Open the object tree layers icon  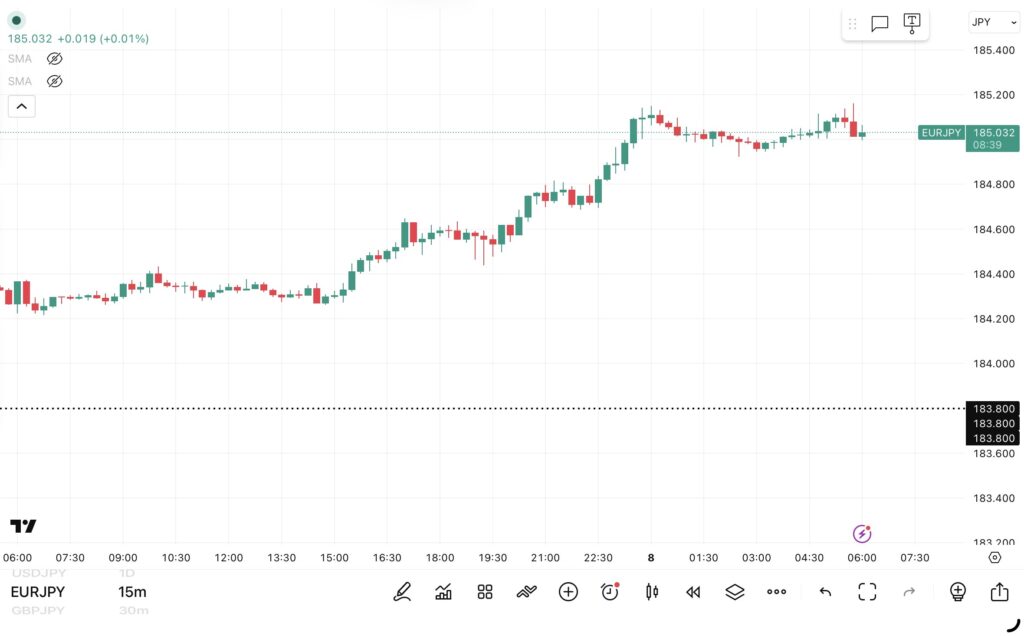pyautogui.click(x=735, y=591)
